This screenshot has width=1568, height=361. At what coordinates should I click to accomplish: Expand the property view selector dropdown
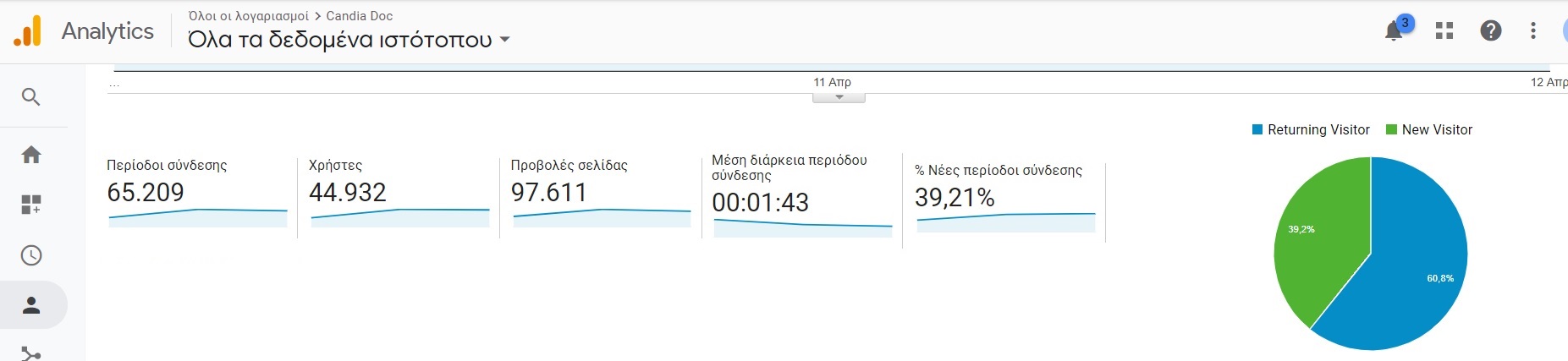(x=505, y=40)
